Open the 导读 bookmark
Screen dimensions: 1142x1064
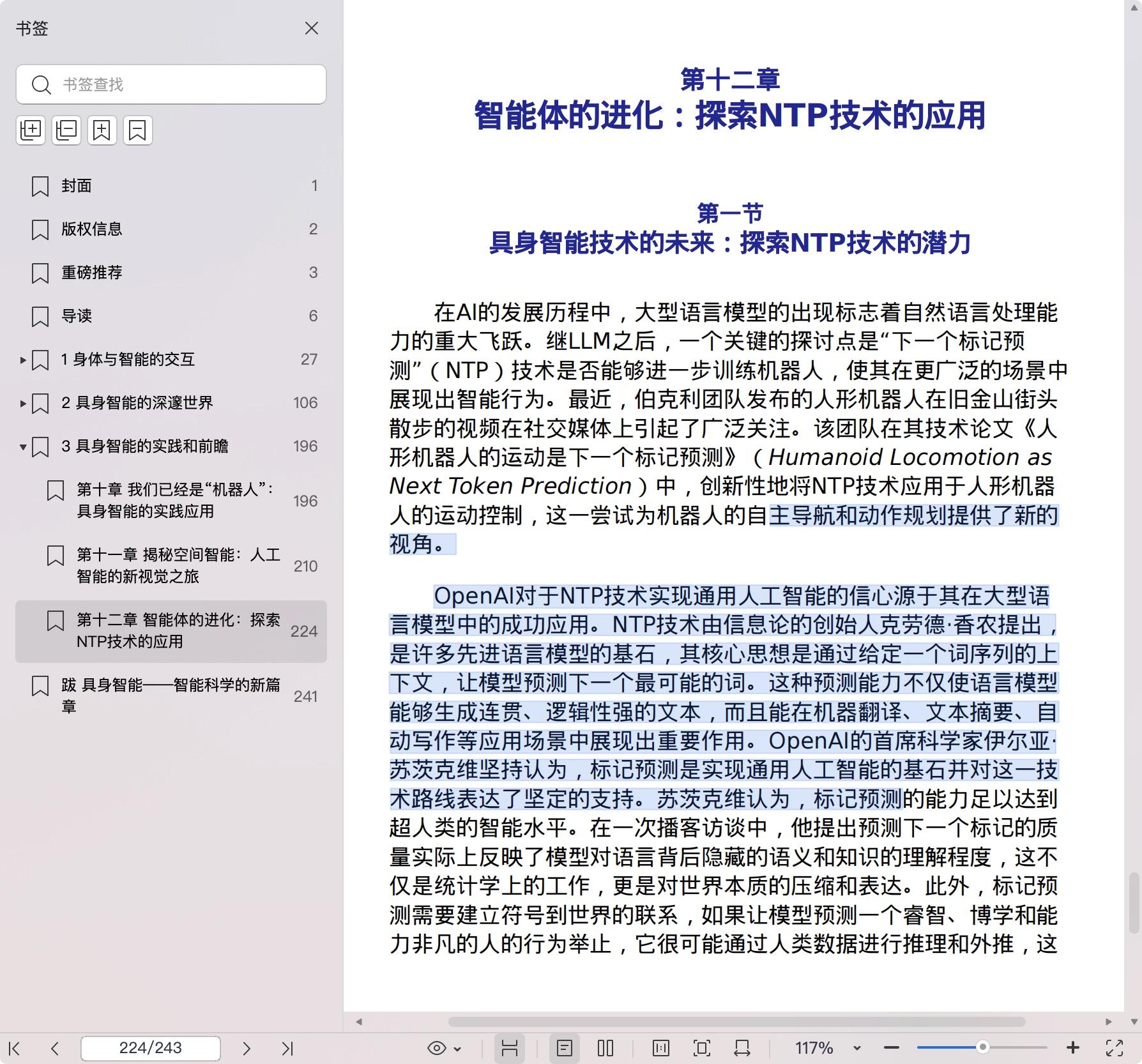pyautogui.click(x=171, y=316)
